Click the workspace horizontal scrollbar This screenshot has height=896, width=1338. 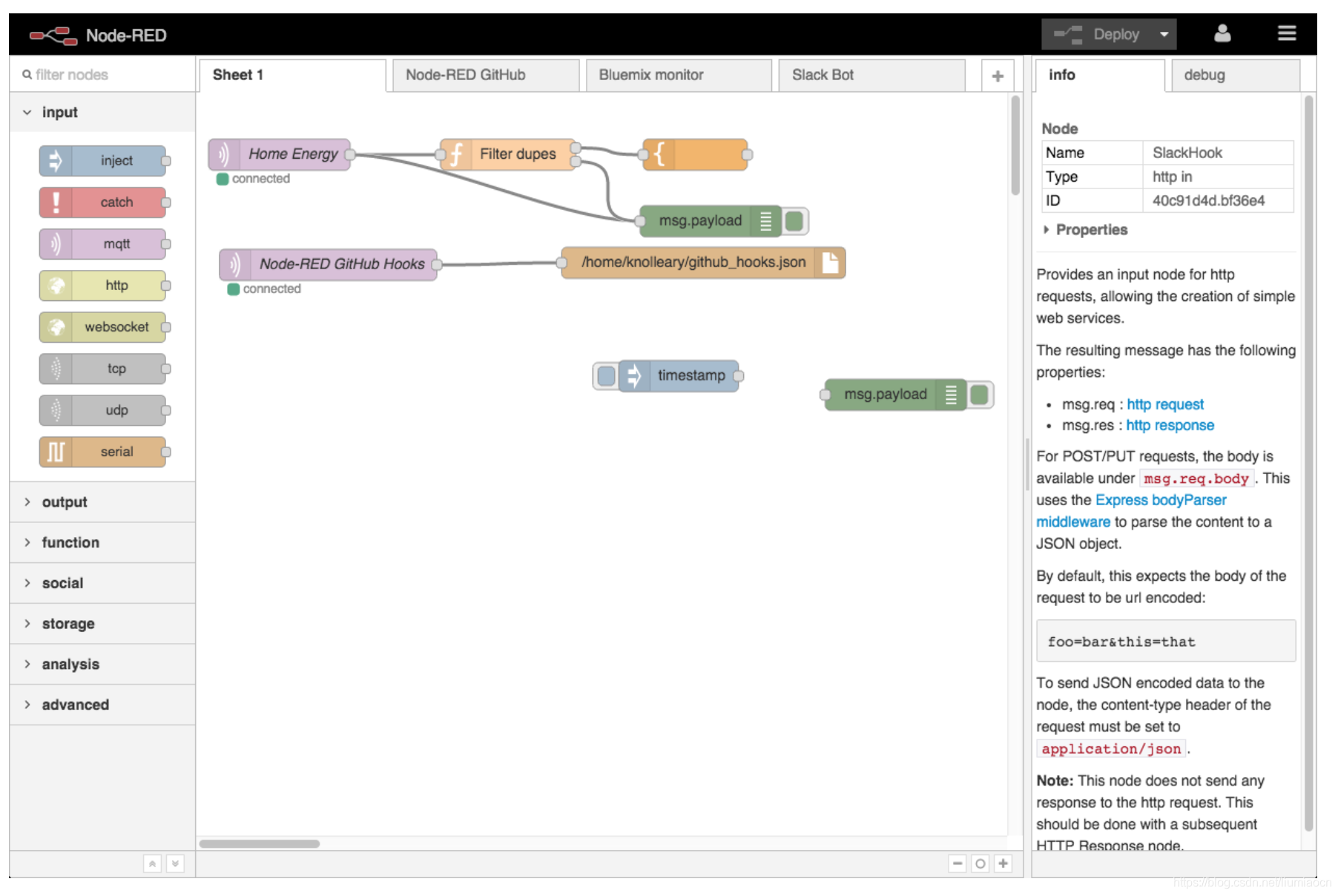[x=260, y=844]
